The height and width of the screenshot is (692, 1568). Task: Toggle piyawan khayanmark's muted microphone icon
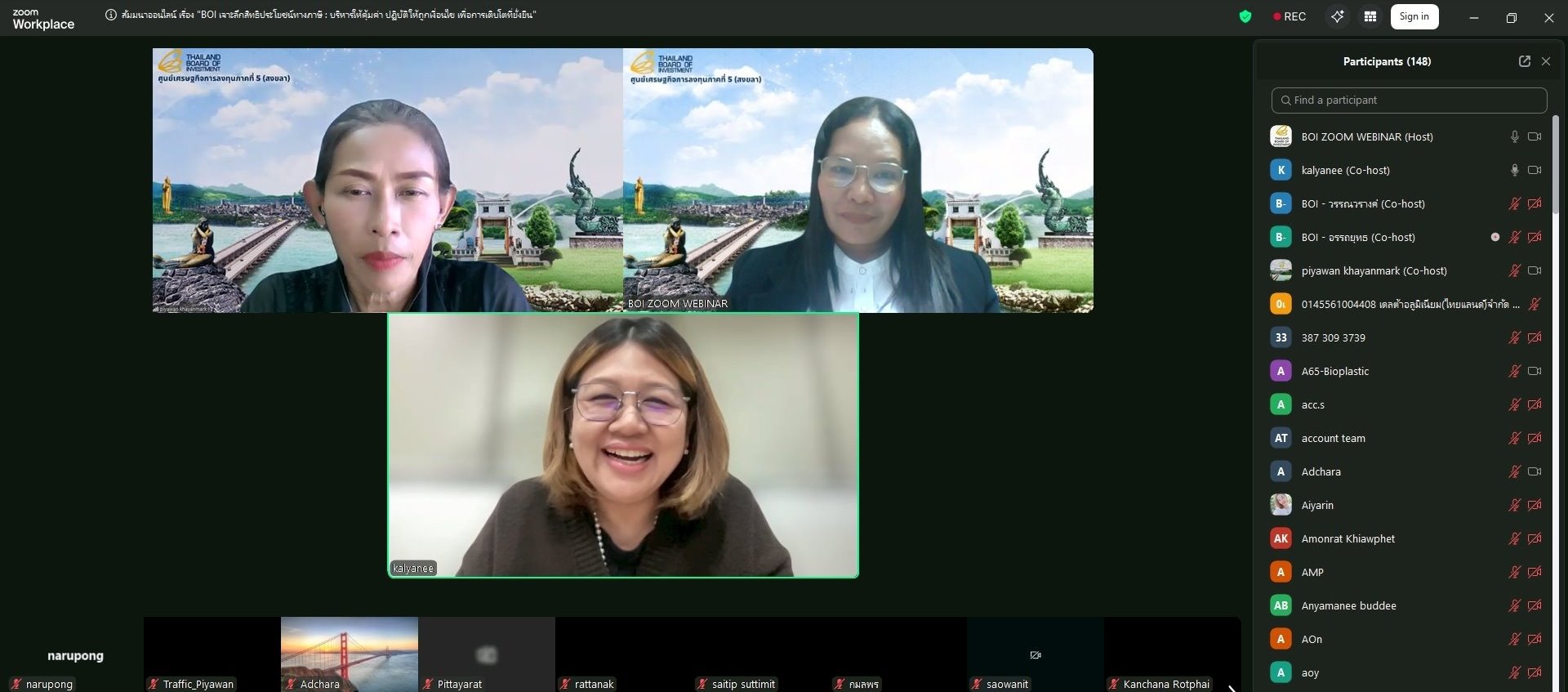[1514, 270]
